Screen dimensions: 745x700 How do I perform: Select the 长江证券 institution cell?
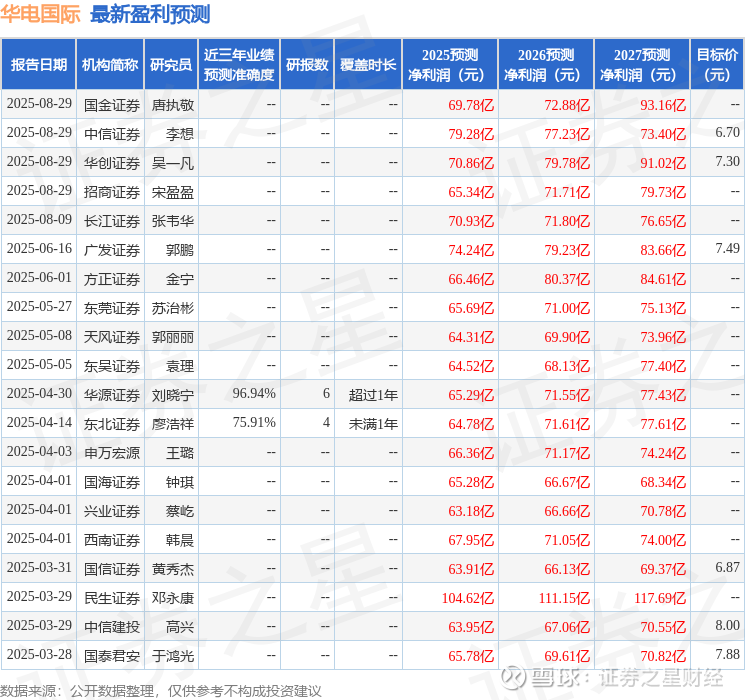[x=112, y=221]
